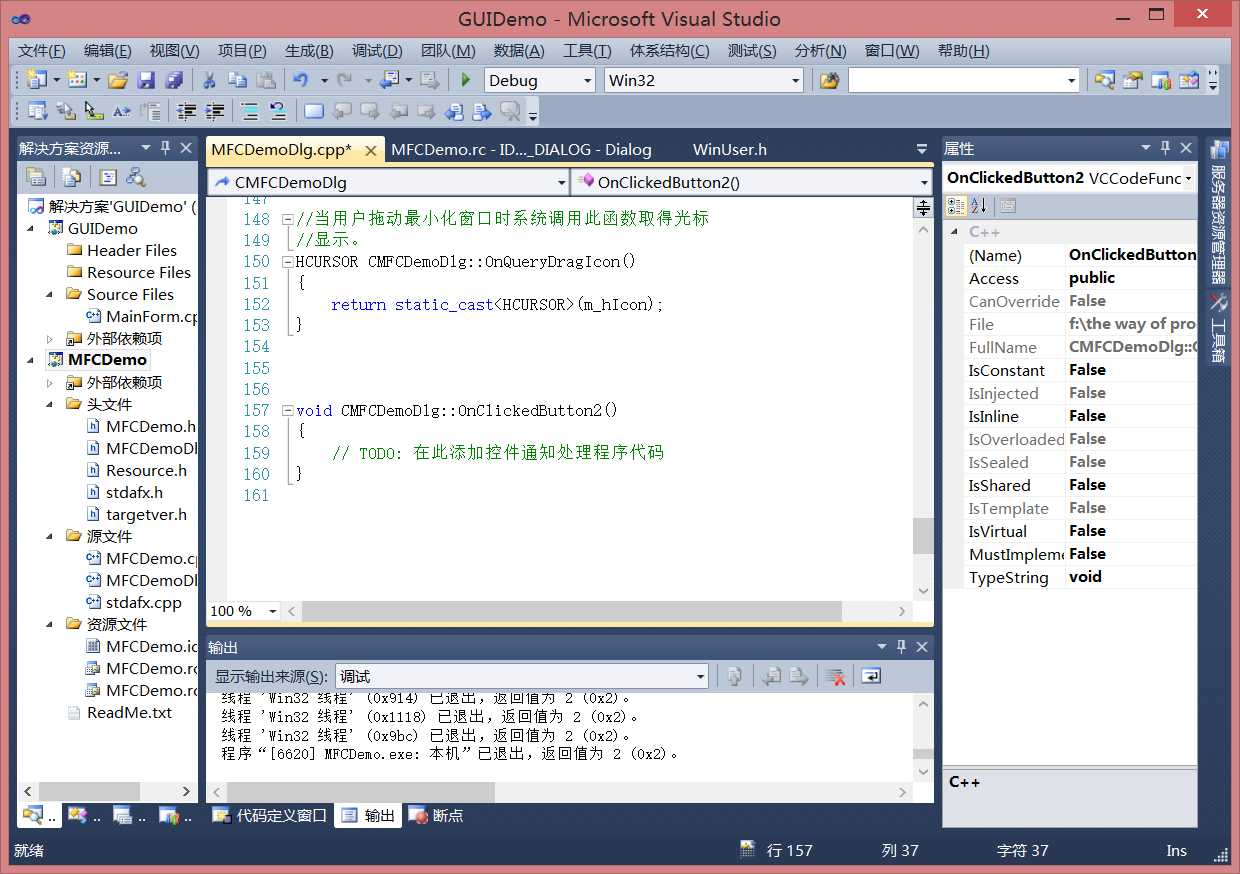Comment out the selected lines icon
Image resolution: width=1240 pixels, height=874 pixels.
(250, 111)
